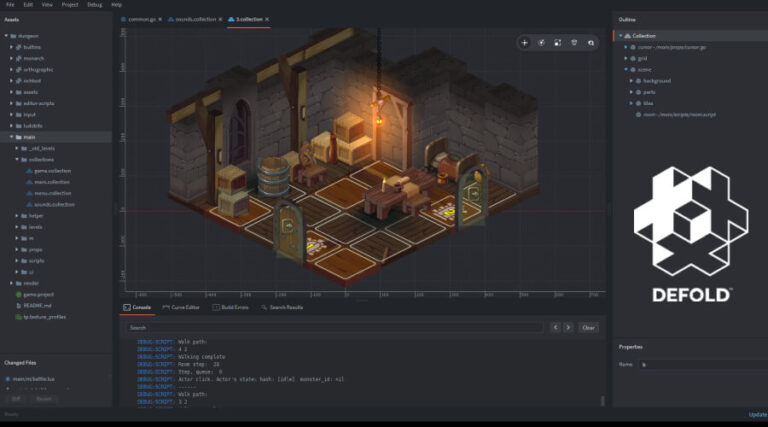The image size is (768, 427).
Task: Click the Revert button under Changed Files
Action: pos(44,399)
